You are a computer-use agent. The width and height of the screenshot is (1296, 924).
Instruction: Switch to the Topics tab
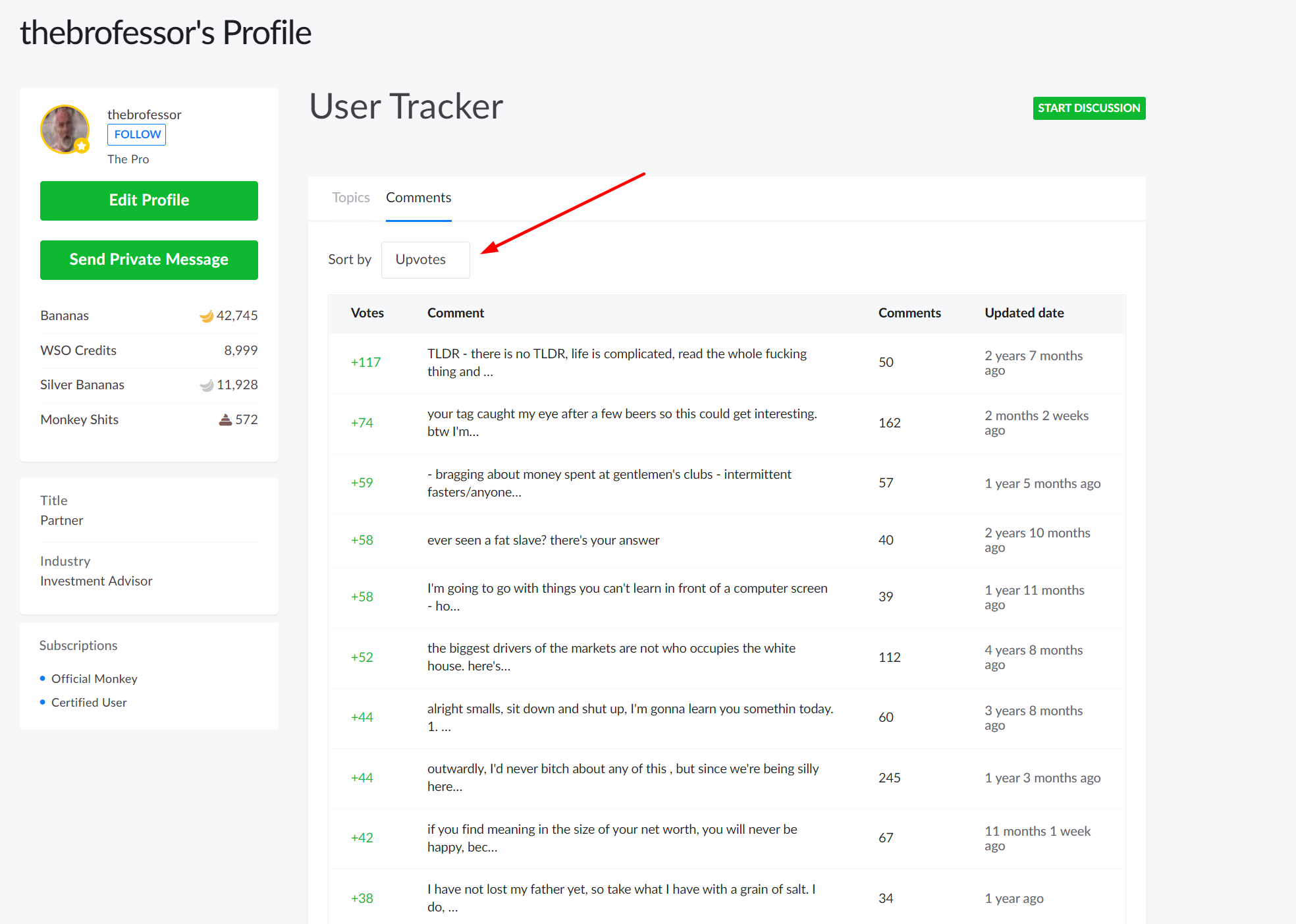coord(350,198)
